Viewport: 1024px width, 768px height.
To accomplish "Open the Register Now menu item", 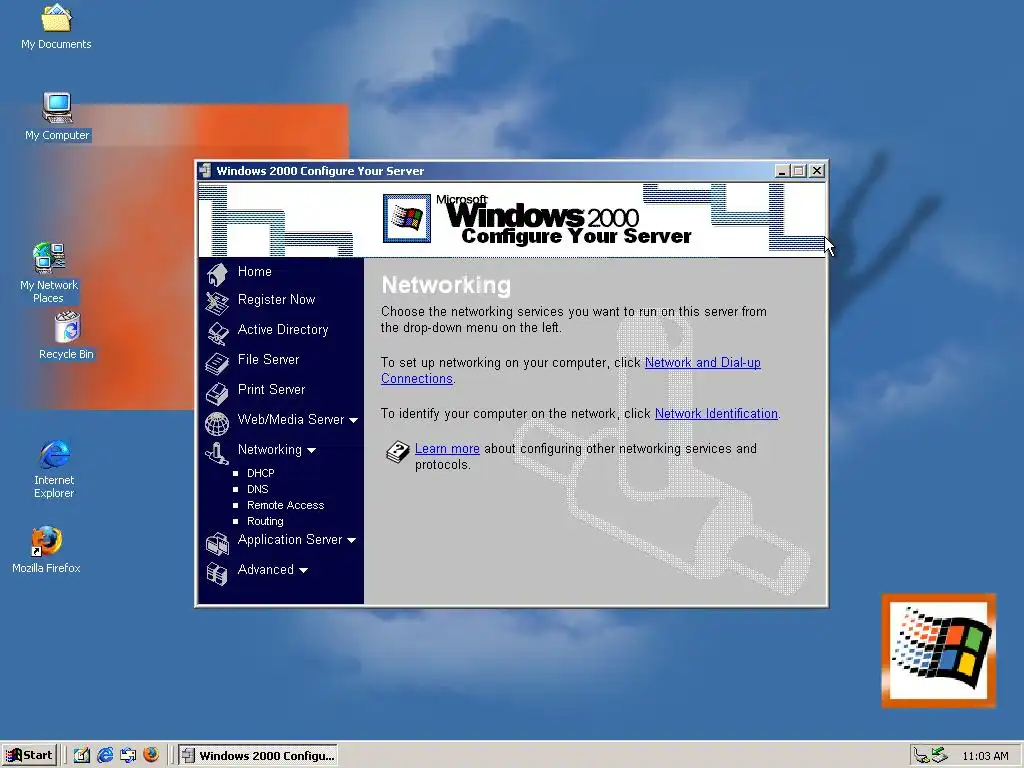I will [276, 300].
